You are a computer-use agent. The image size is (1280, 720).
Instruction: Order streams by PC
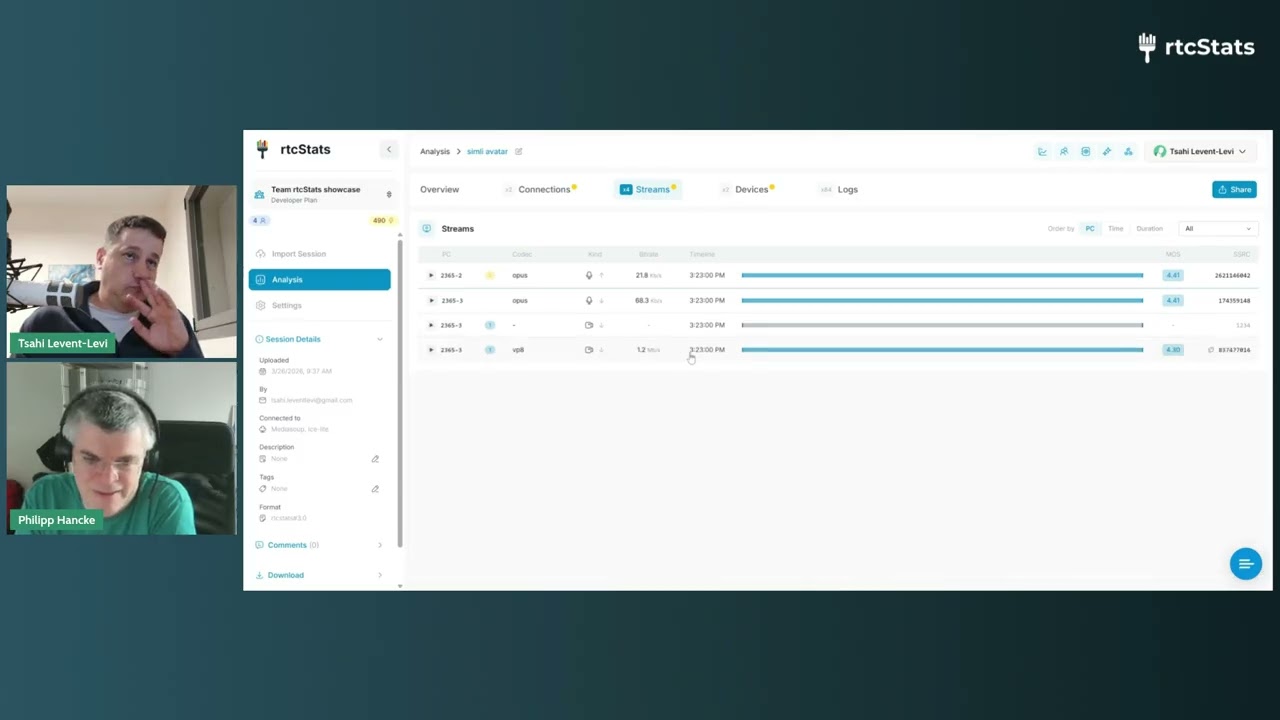point(1090,229)
